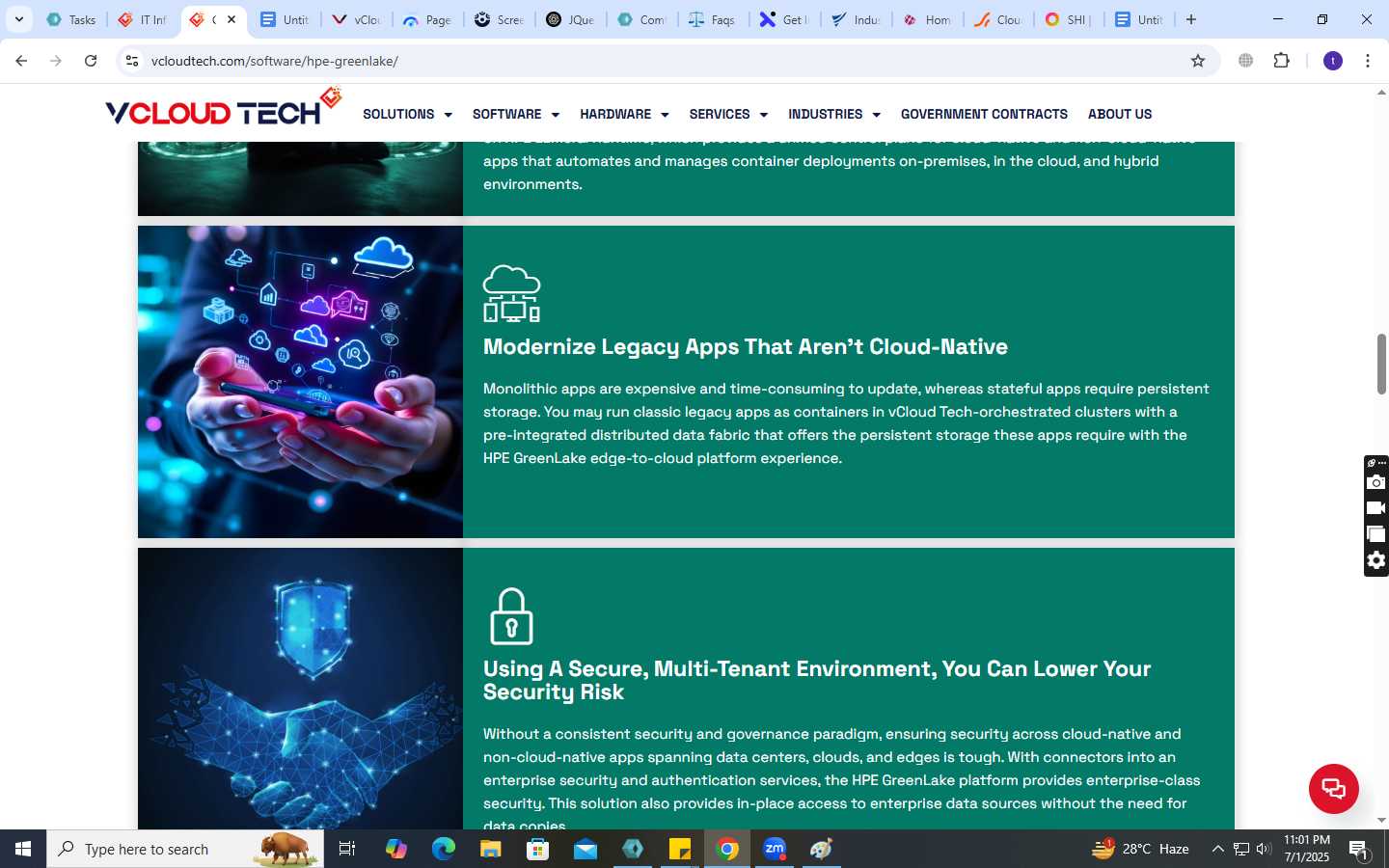Click the padlock icon above Security heading

point(511,616)
